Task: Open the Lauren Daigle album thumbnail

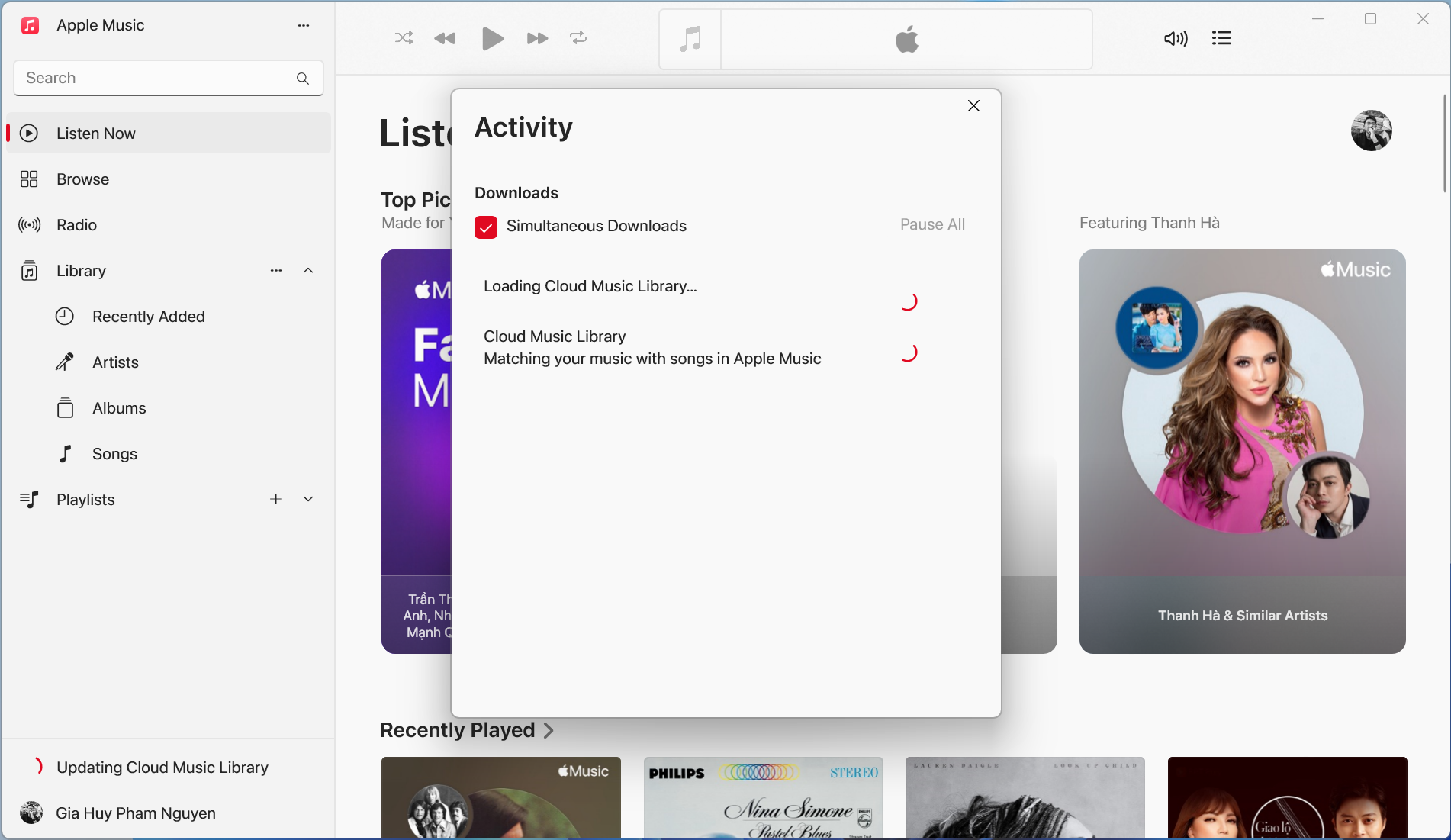Action: [1025, 798]
